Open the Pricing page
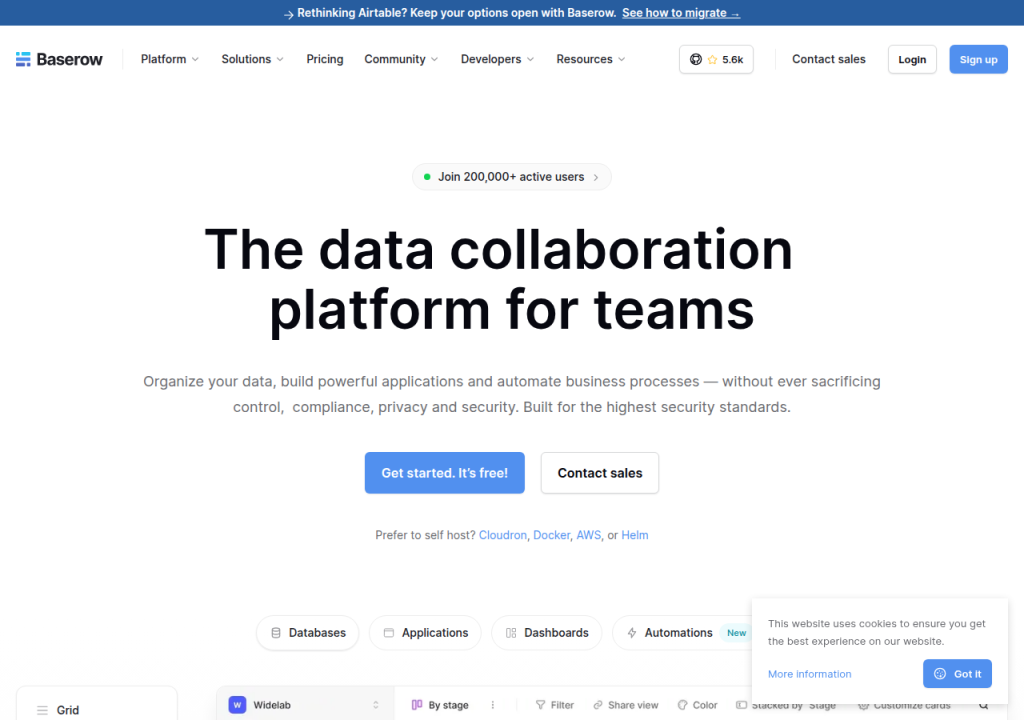1024x720 pixels. click(325, 59)
